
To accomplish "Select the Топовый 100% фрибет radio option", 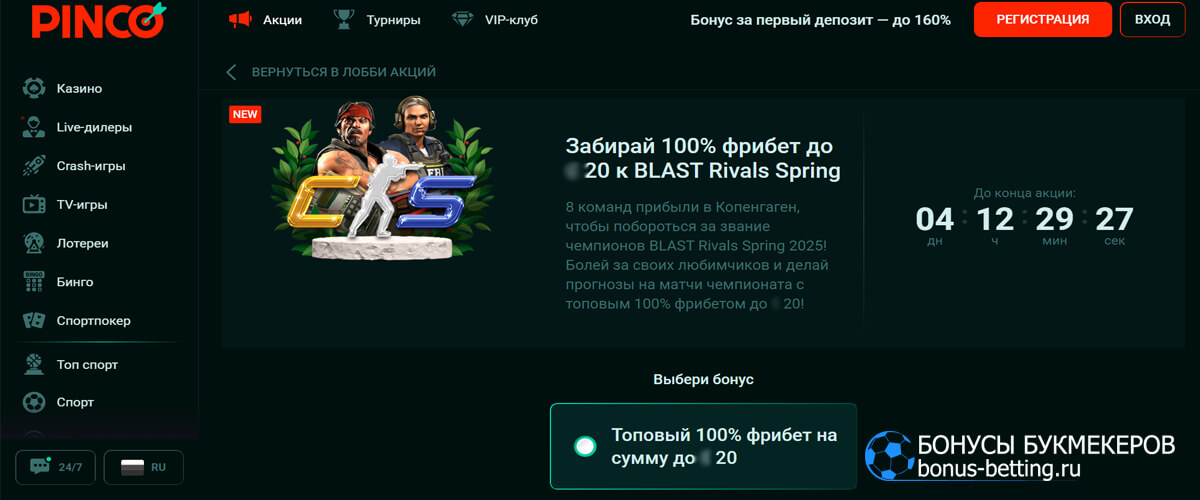I will [585, 446].
